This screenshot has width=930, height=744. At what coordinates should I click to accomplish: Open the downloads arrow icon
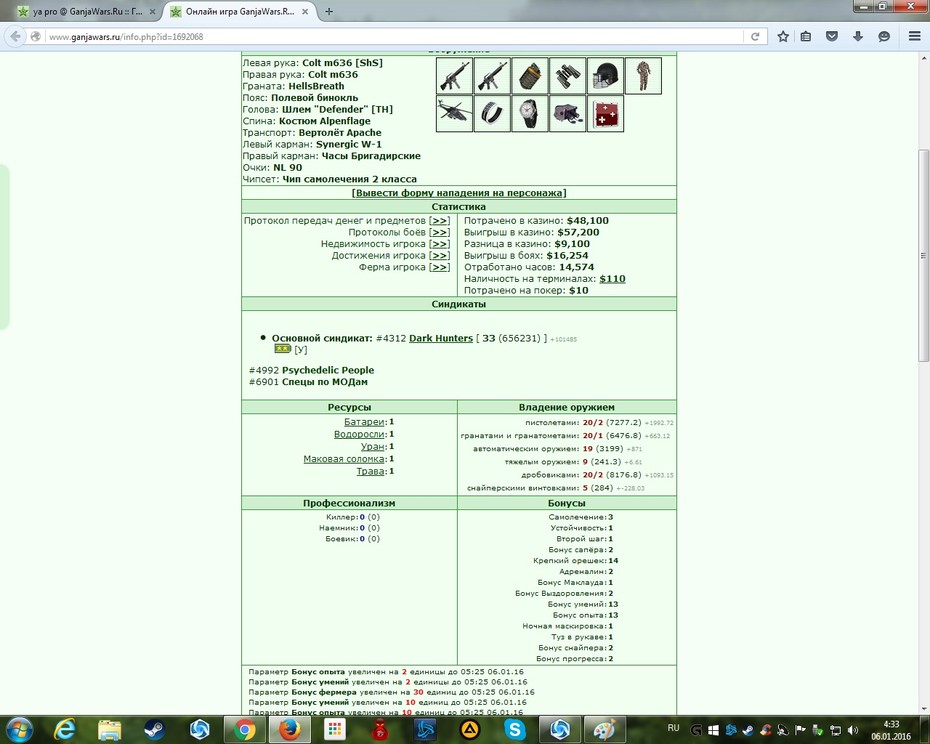[x=858, y=36]
